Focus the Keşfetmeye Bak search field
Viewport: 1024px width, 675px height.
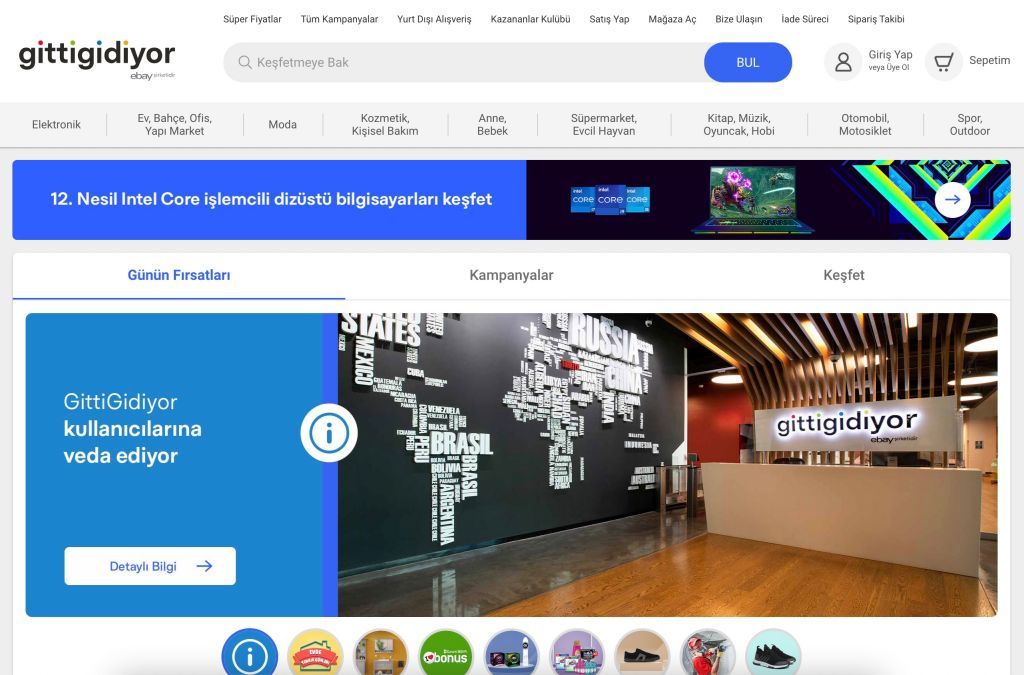point(464,62)
